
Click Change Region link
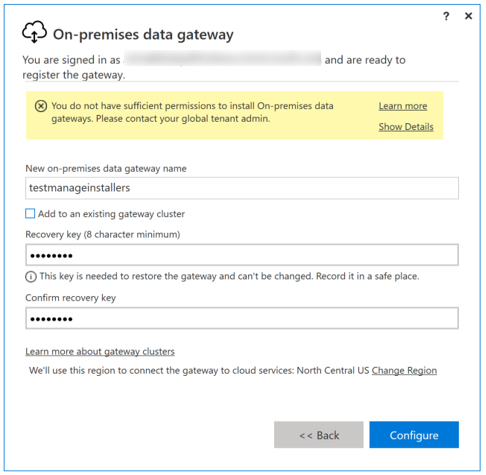pyautogui.click(x=404, y=371)
